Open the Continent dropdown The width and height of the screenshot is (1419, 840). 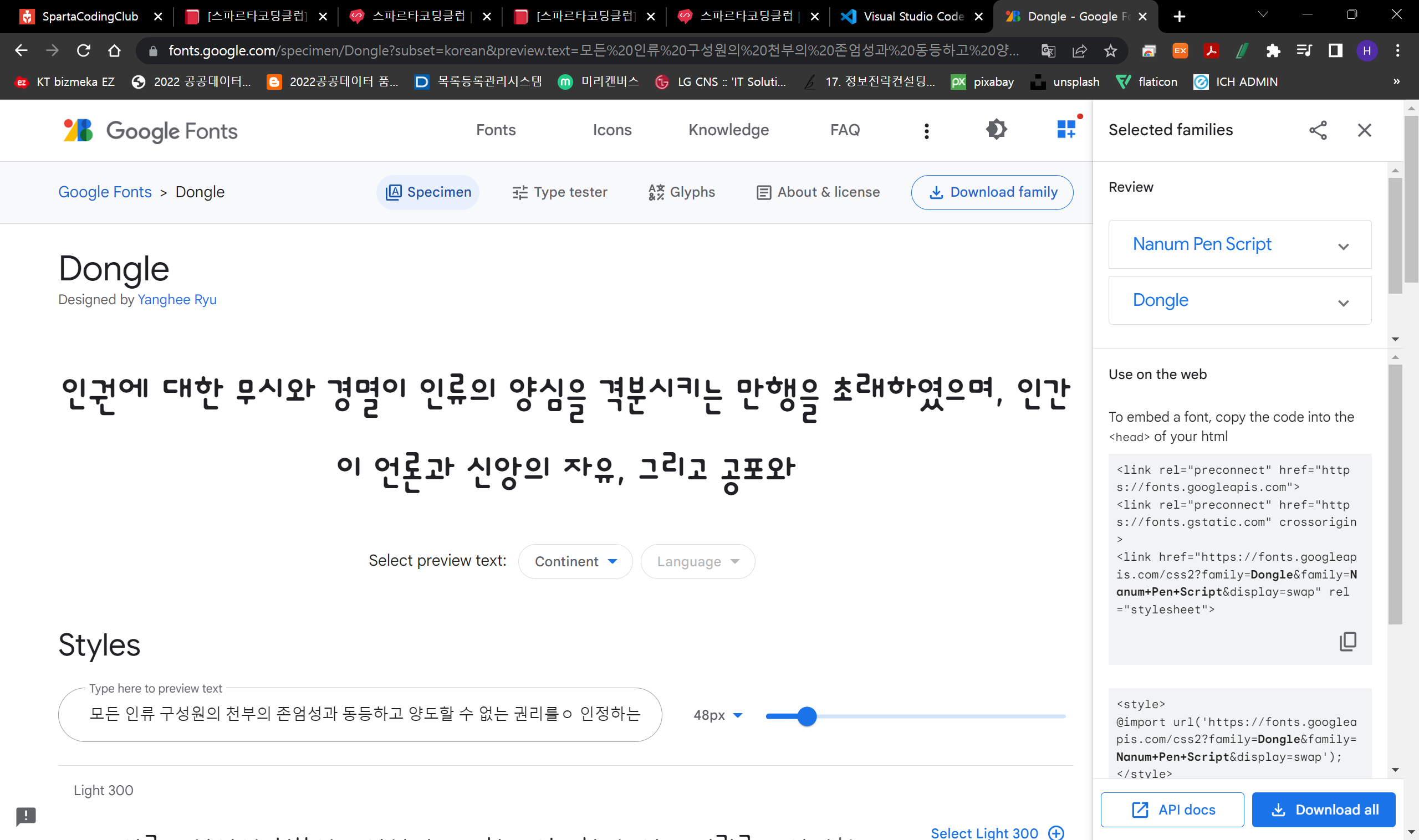coord(575,561)
